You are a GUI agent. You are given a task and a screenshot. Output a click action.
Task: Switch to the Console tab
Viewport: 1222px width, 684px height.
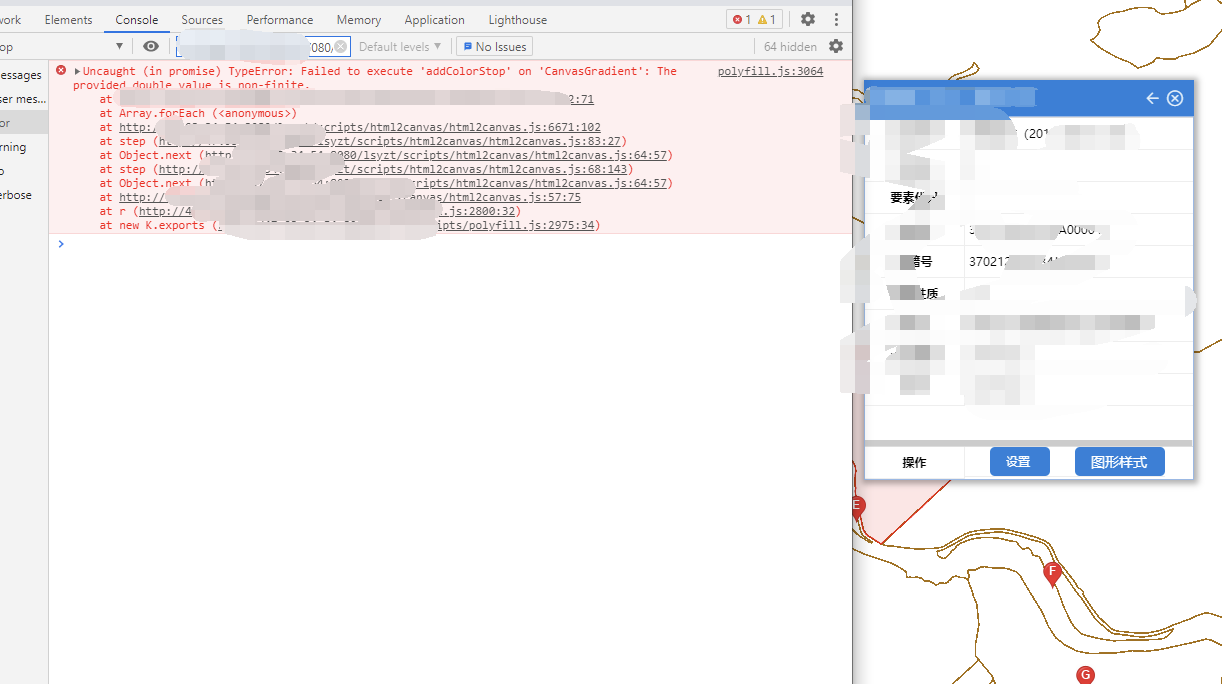[137, 19]
